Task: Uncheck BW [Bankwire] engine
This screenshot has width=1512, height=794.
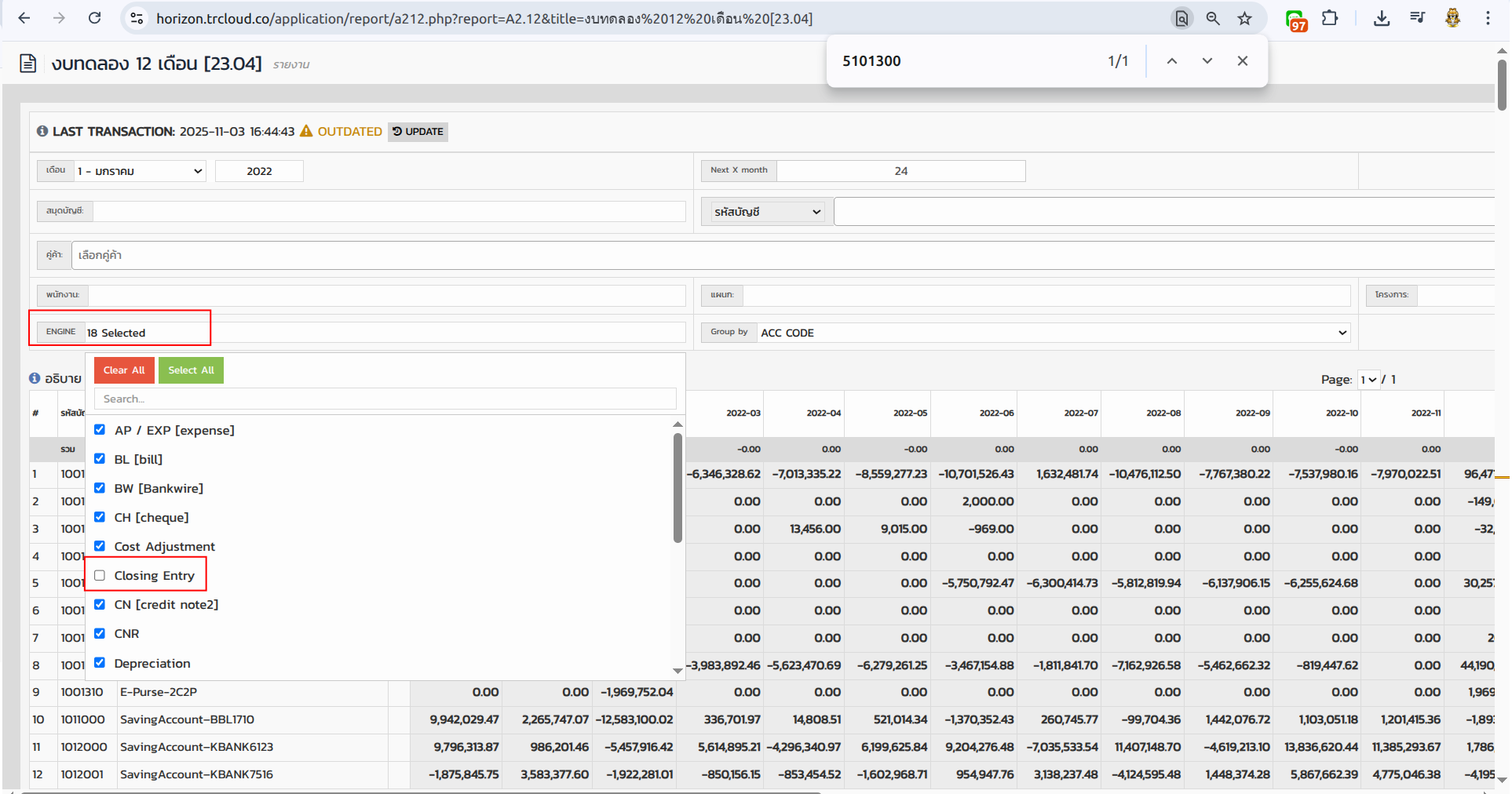Action: [100, 488]
